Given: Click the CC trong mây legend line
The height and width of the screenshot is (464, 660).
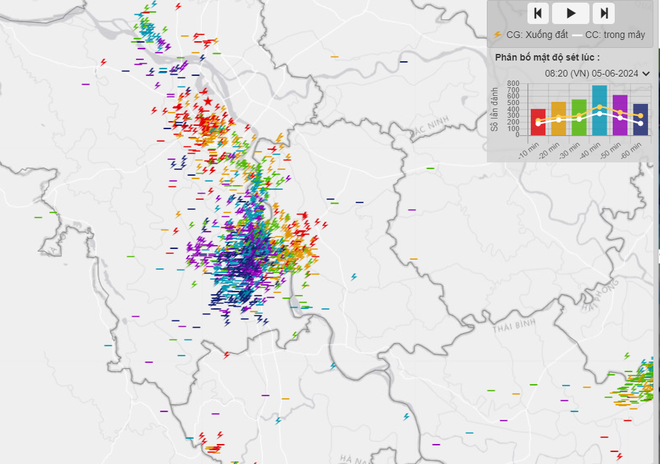Looking at the screenshot, I should pyautogui.click(x=577, y=35).
